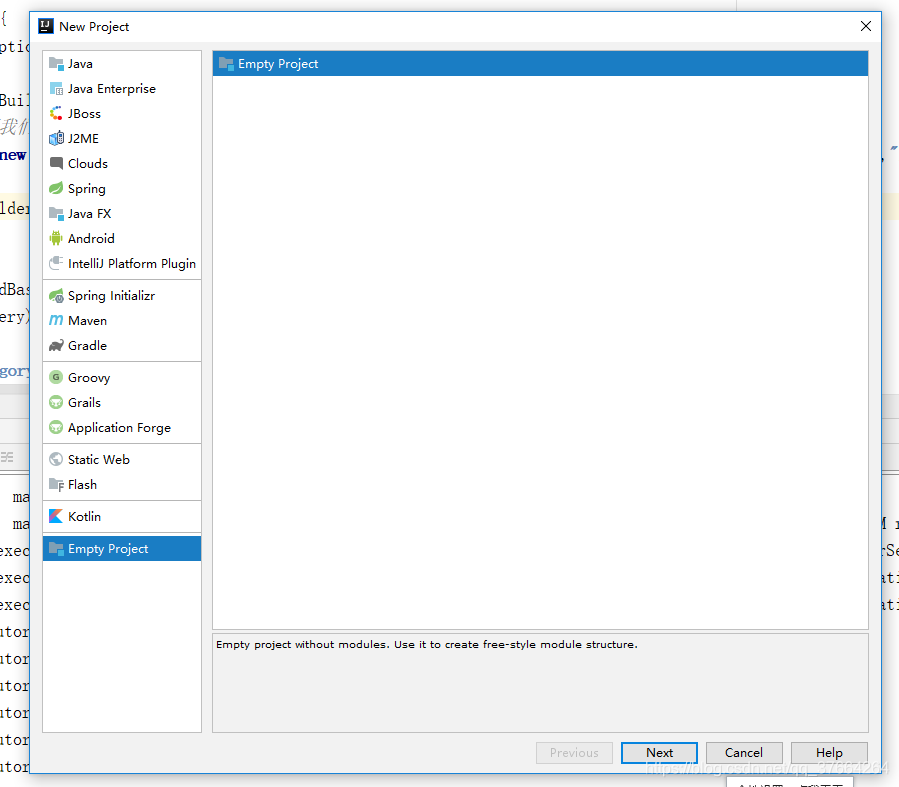The image size is (899, 787).
Task: Click the Empty Project folder icon in the sidebar
Action: (x=56, y=549)
